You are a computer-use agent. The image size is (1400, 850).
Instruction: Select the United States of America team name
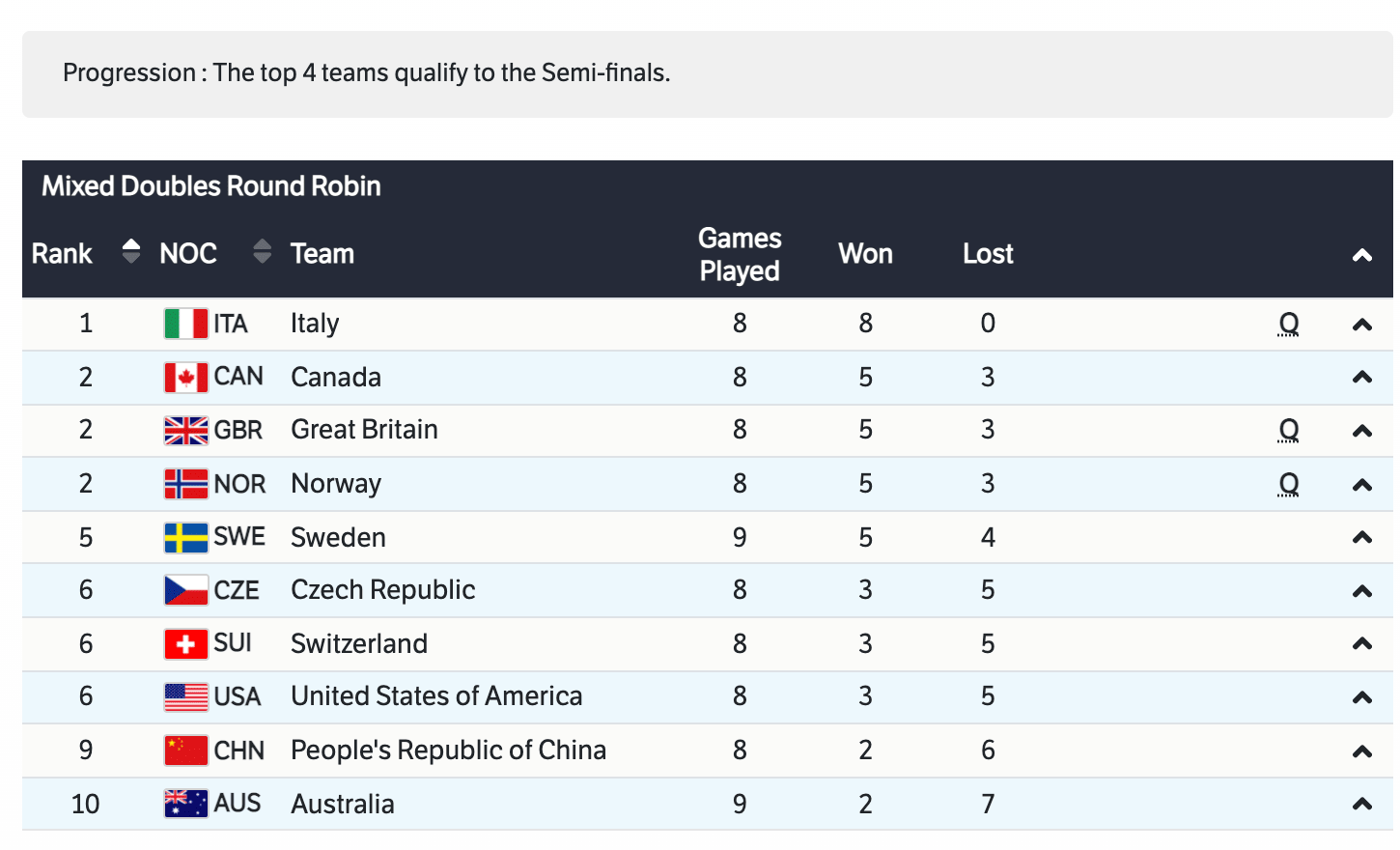436,696
